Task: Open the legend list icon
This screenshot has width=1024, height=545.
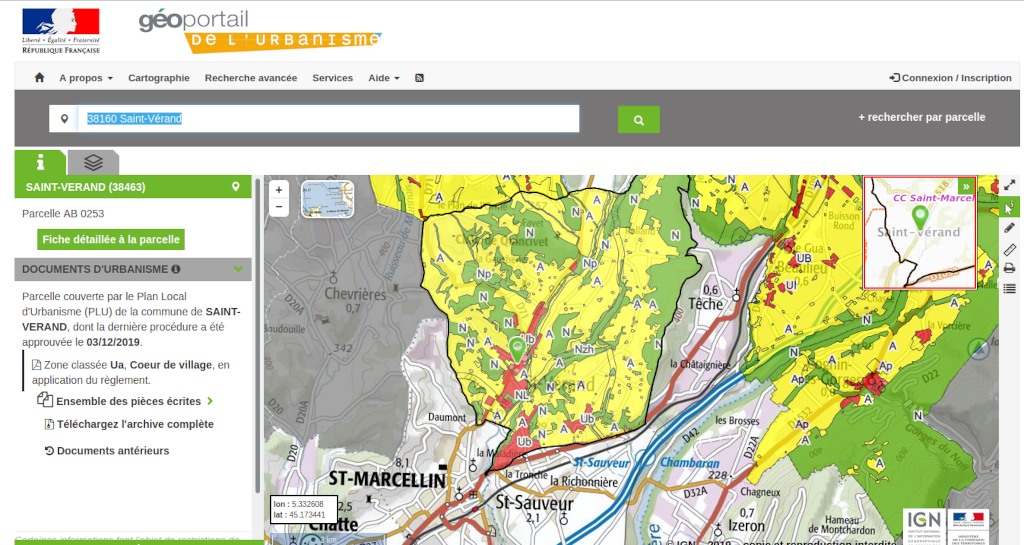Action: tap(1010, 288)
